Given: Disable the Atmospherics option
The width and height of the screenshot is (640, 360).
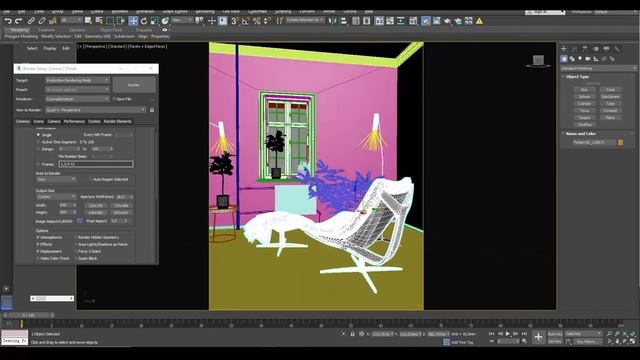Looking at the screenshot, I should [38, 237].
